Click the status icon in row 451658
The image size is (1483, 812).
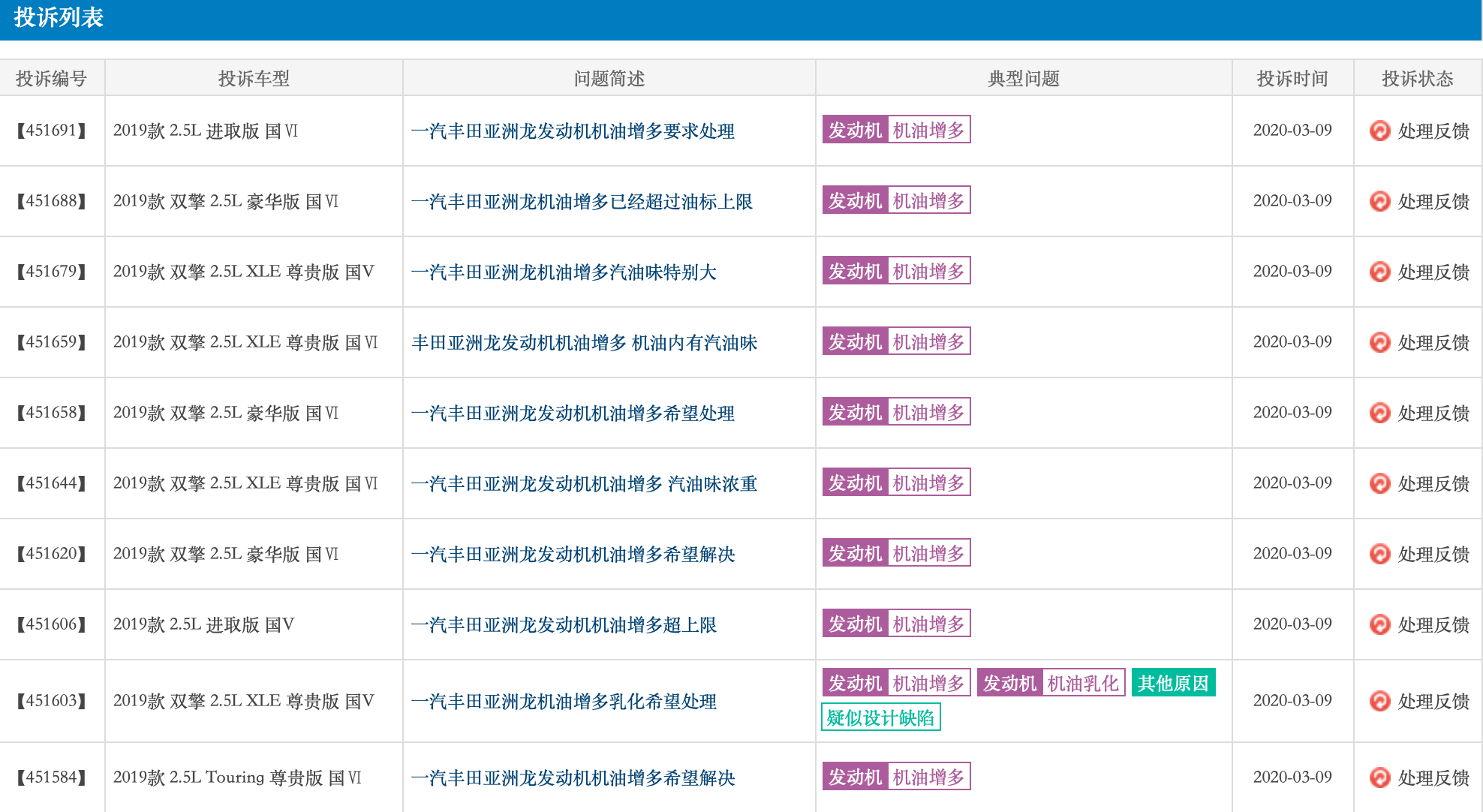point(1379,413)
